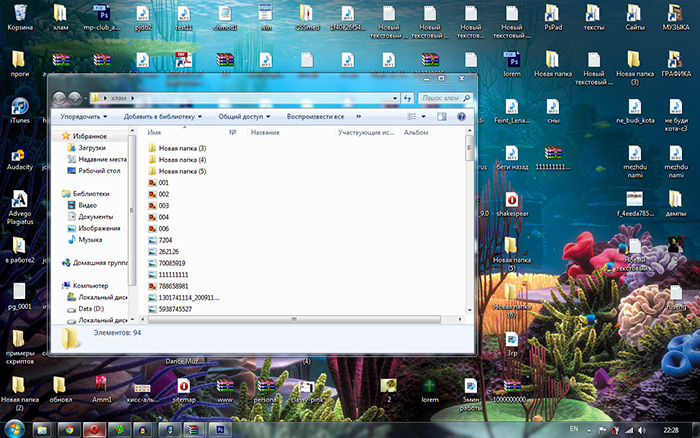
Task: Select the PsPad desktop shortcut
Action: point(550,15)
